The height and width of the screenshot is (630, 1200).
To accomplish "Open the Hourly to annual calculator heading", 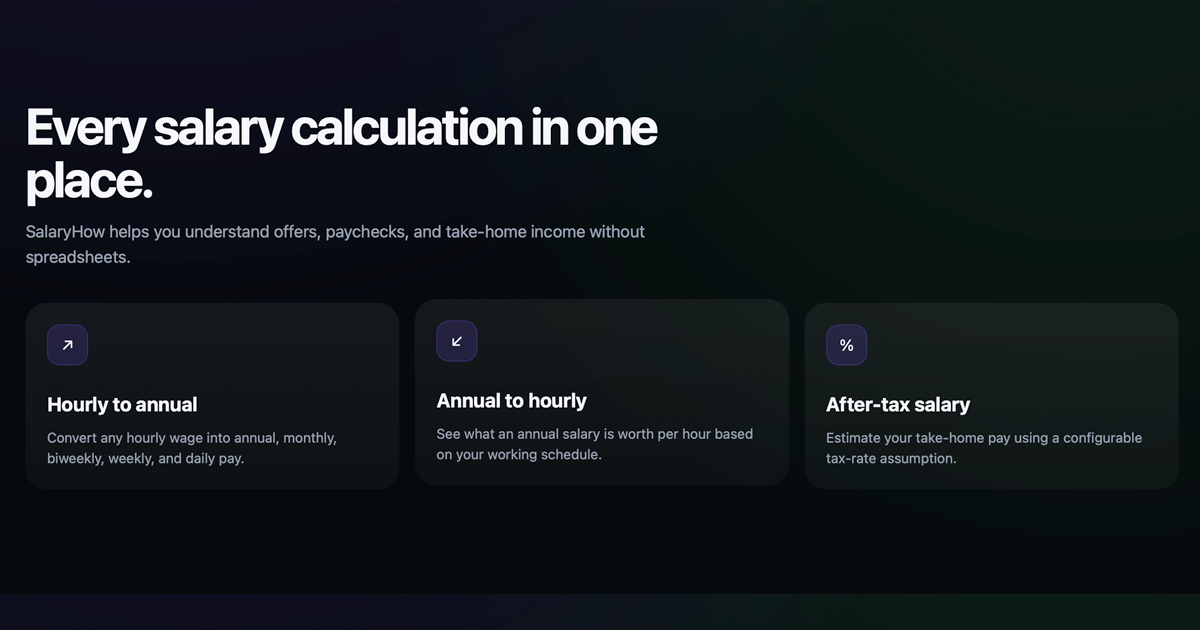I will pyautogui.click(x=122, y=405).
